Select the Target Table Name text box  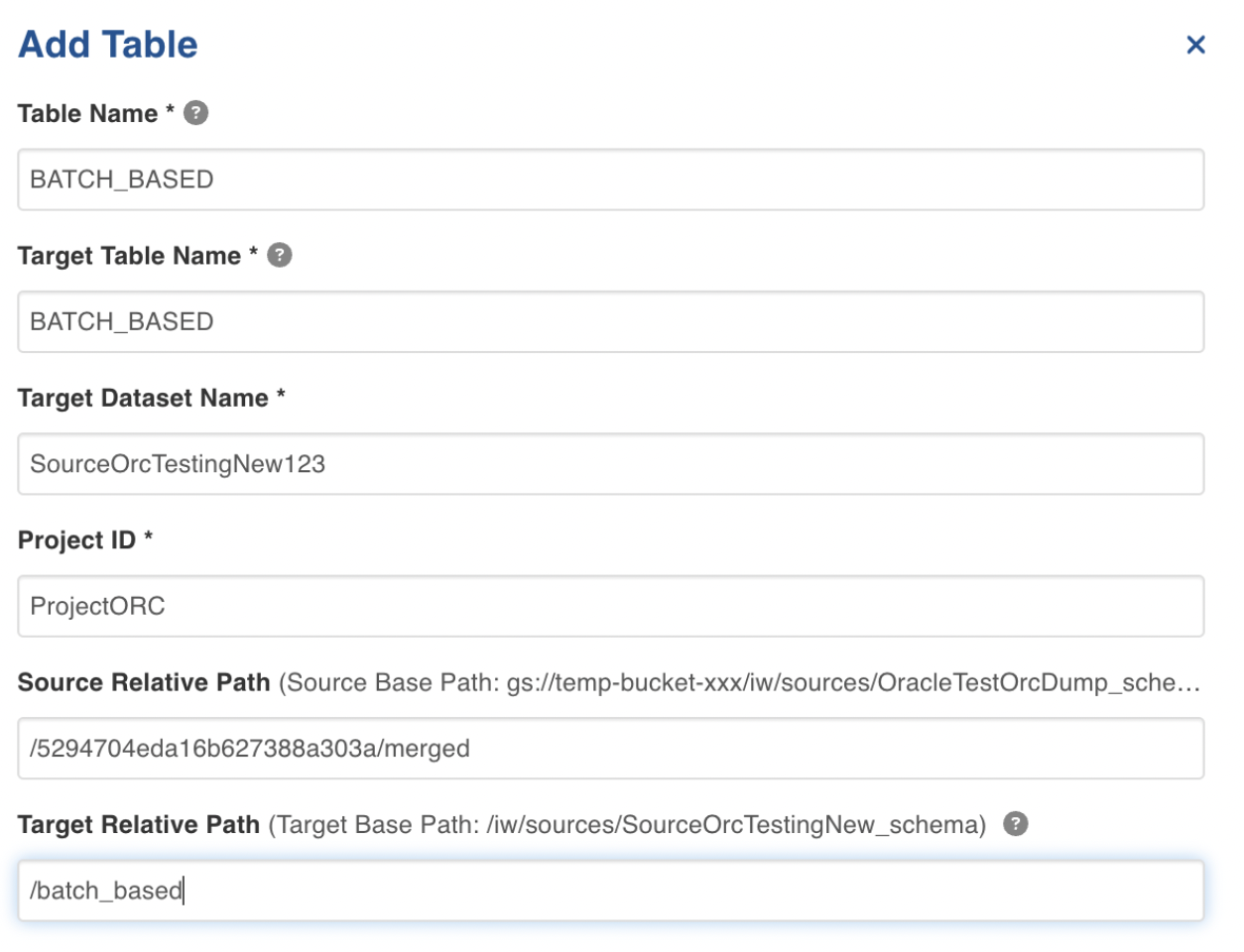tap(611, 321)
